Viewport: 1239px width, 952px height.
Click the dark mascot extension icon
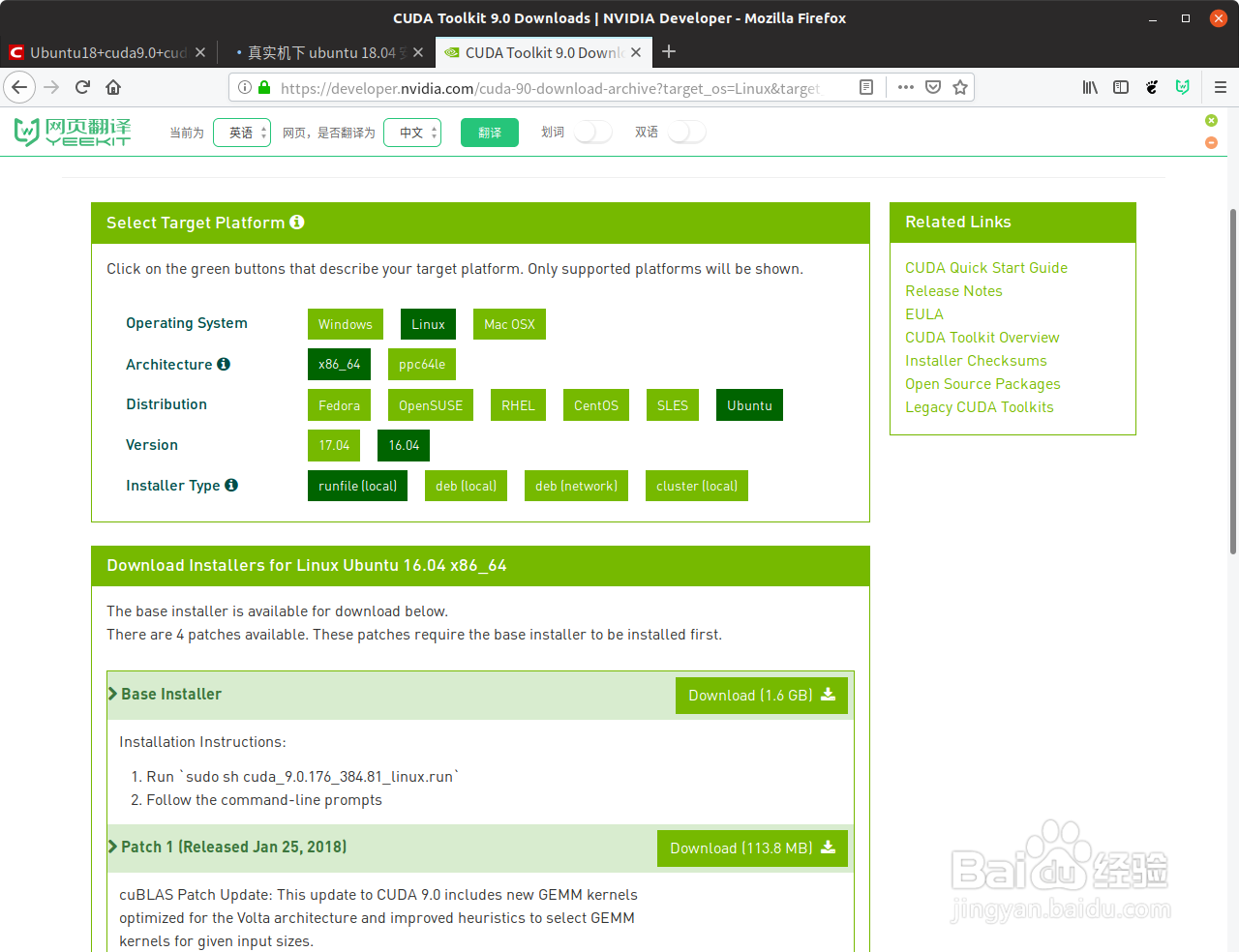pos(1152,87)
